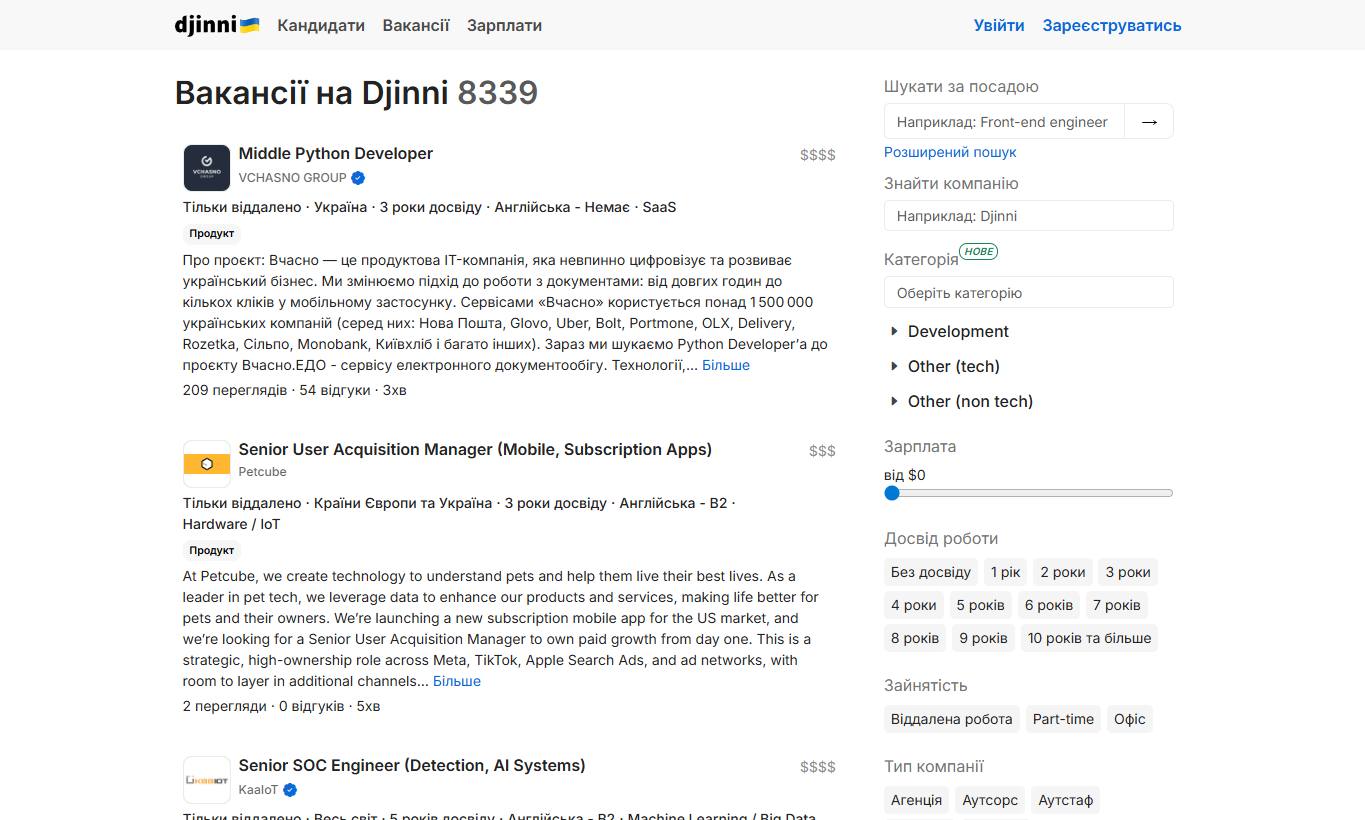Toggle the '1 рік' experience filter
The image size is (1365, 820).
[1006, 572]
